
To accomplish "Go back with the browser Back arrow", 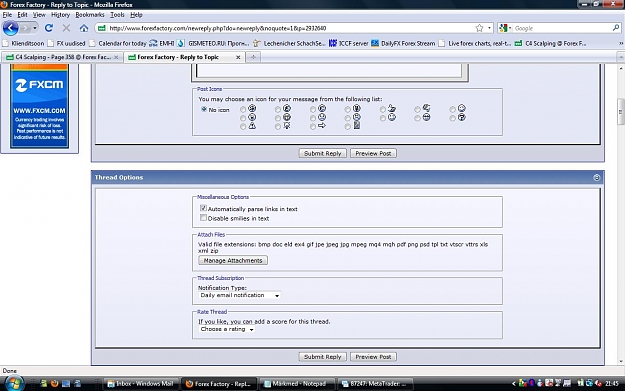I will pyautogui.click(x=10, y=28).
